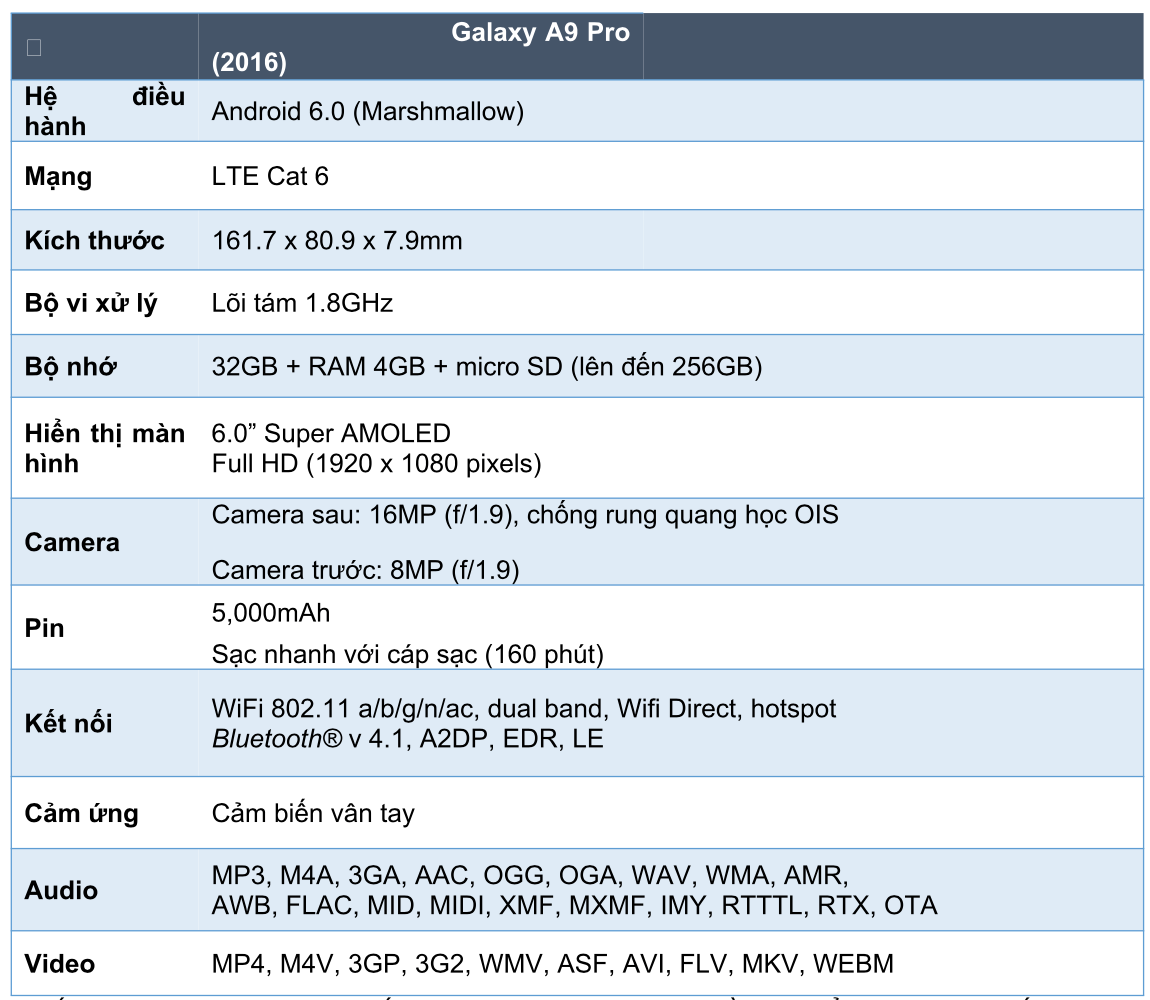Viewport: 1150px width, 1000px height.
Task: Select the 'Pin' row label
Action: [44, 628]
